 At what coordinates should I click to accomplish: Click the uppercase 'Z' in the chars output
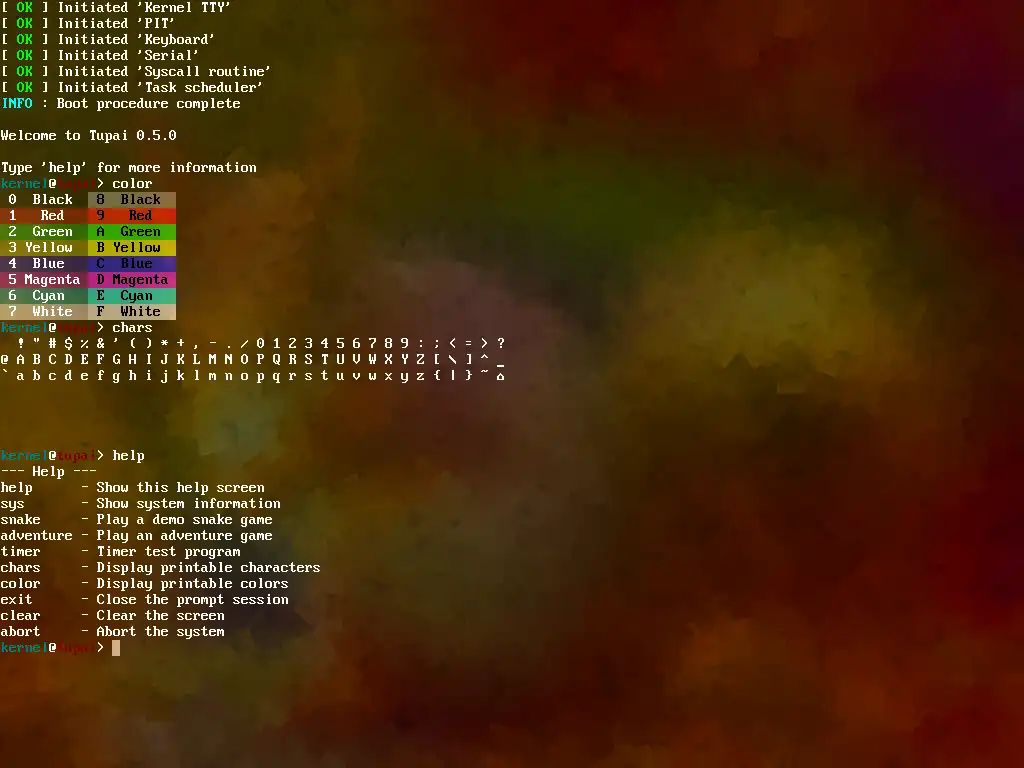[x=421, y=360]
